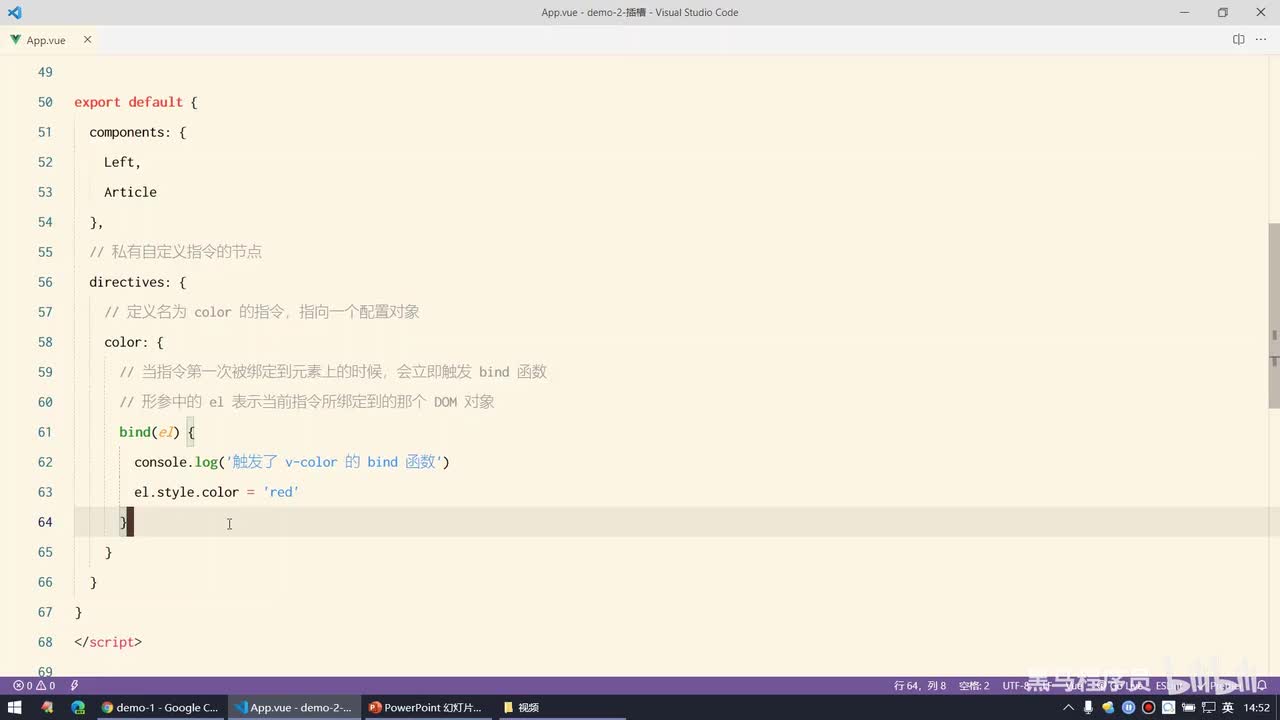Click the line 60 comment about DOM 对象
Image resolution: width=1280 pixels, height=720 pixels.
pyautogui.click(x=307, y=402)
